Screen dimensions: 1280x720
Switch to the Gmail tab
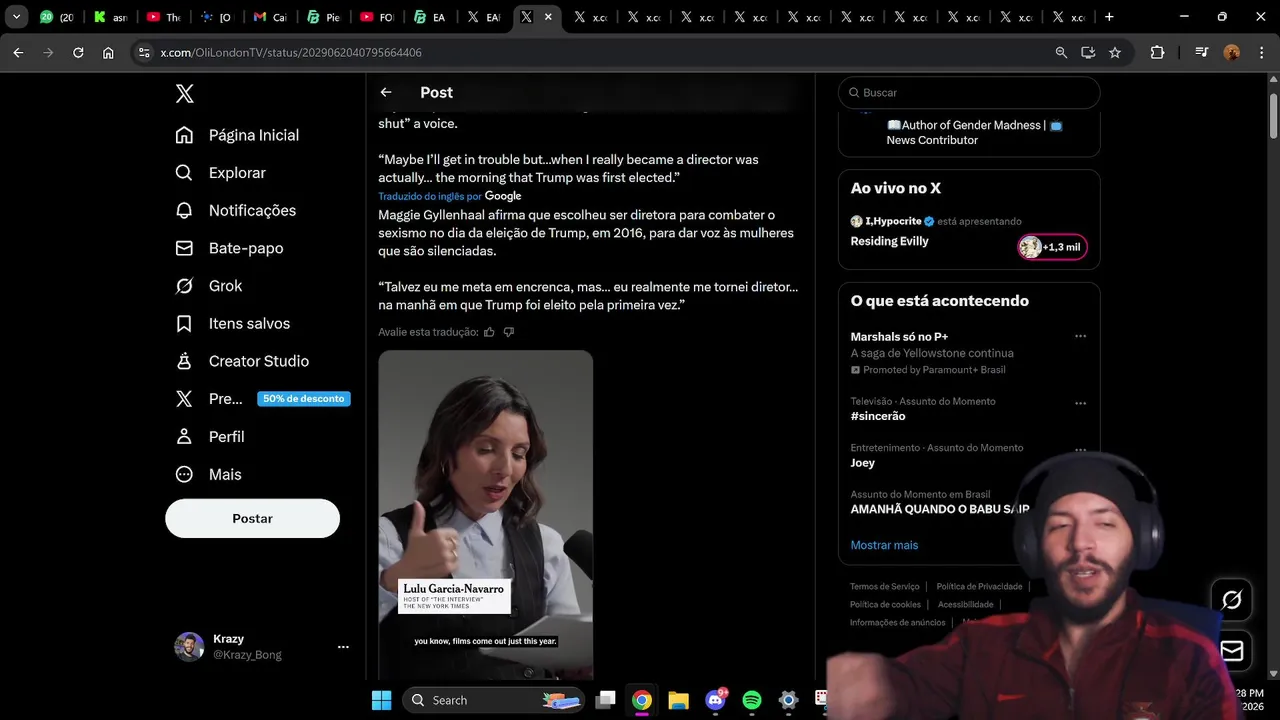click(270, 17)
